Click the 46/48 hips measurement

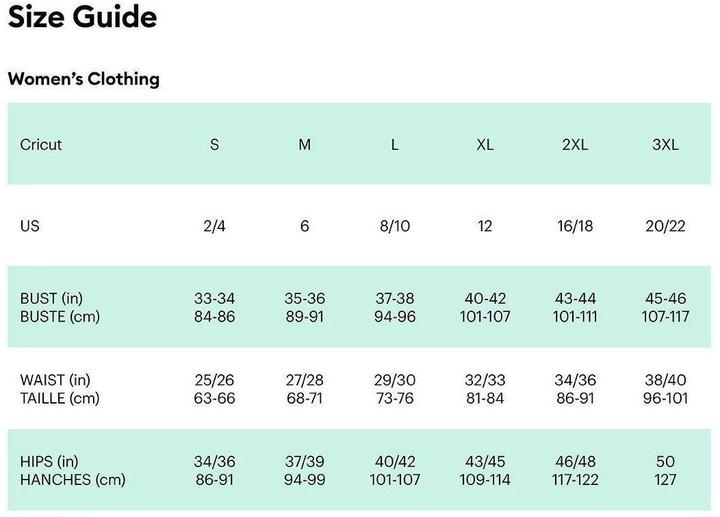click(x=575, y=461)
